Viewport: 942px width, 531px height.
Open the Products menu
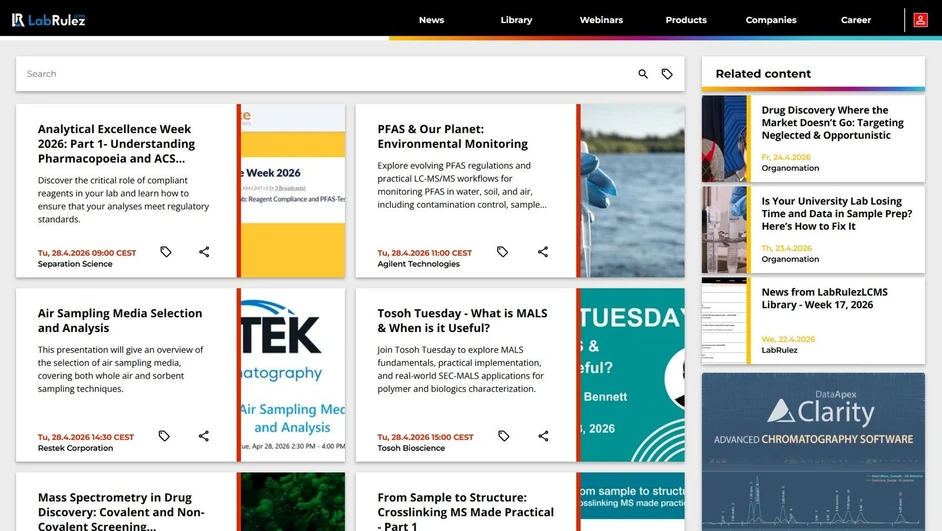coord(686,20)
